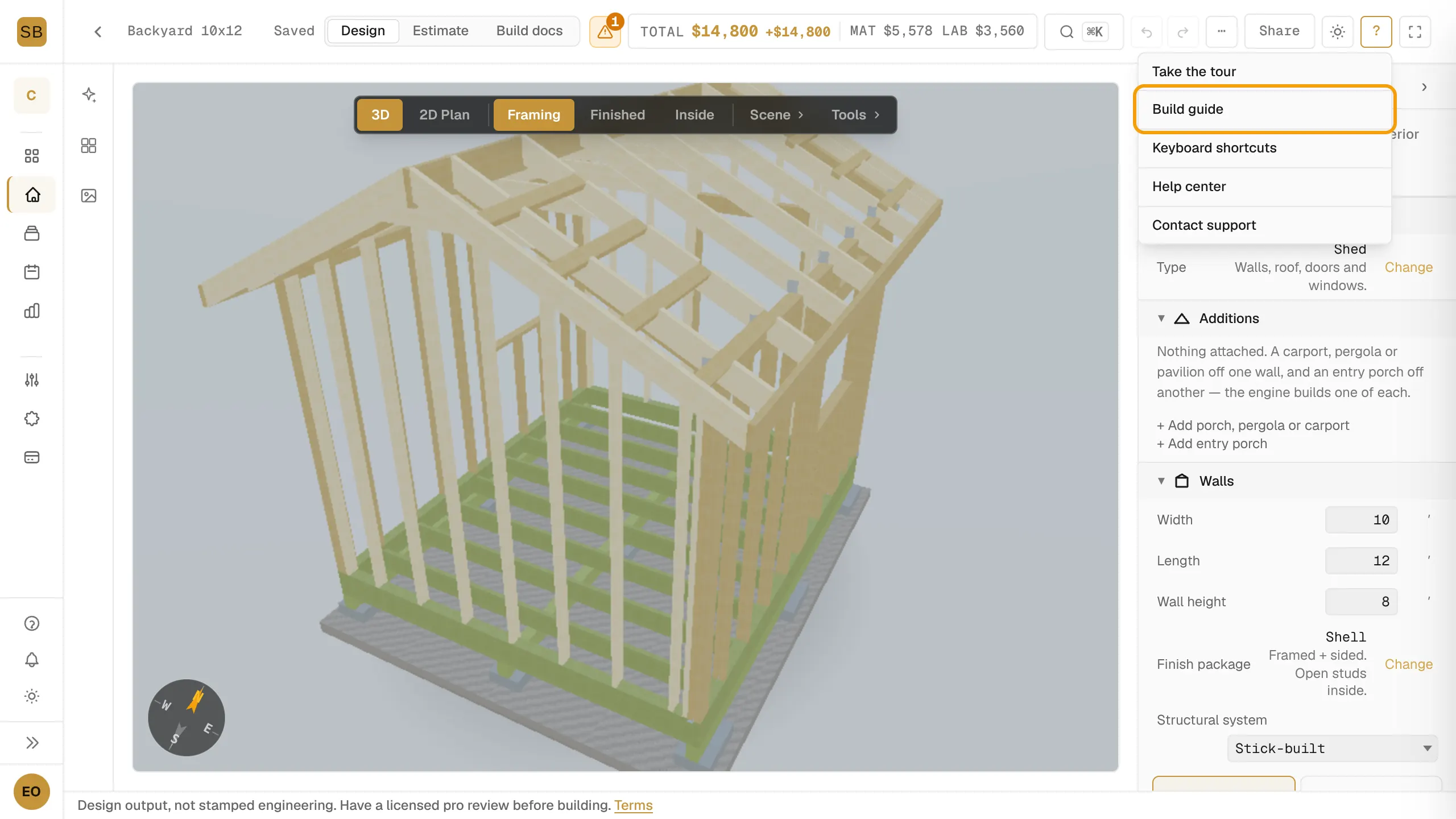Open the billing card sidebar icon

32,457
